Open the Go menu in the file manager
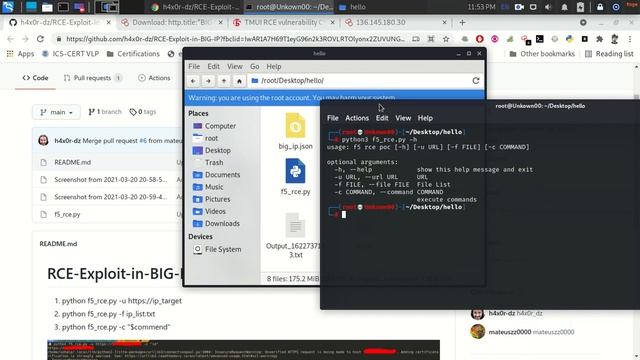 point(255,67)
